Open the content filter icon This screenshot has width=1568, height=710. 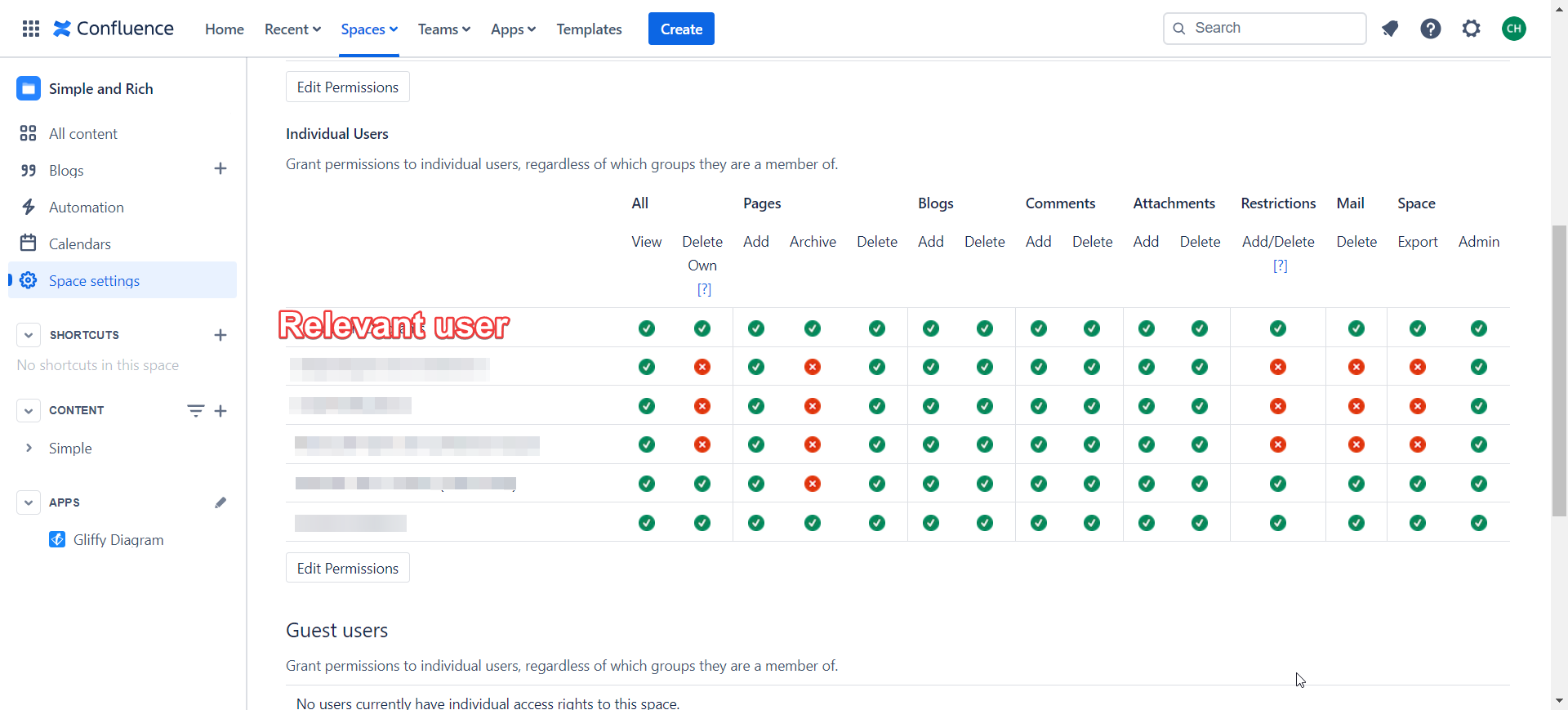point(196,411)
